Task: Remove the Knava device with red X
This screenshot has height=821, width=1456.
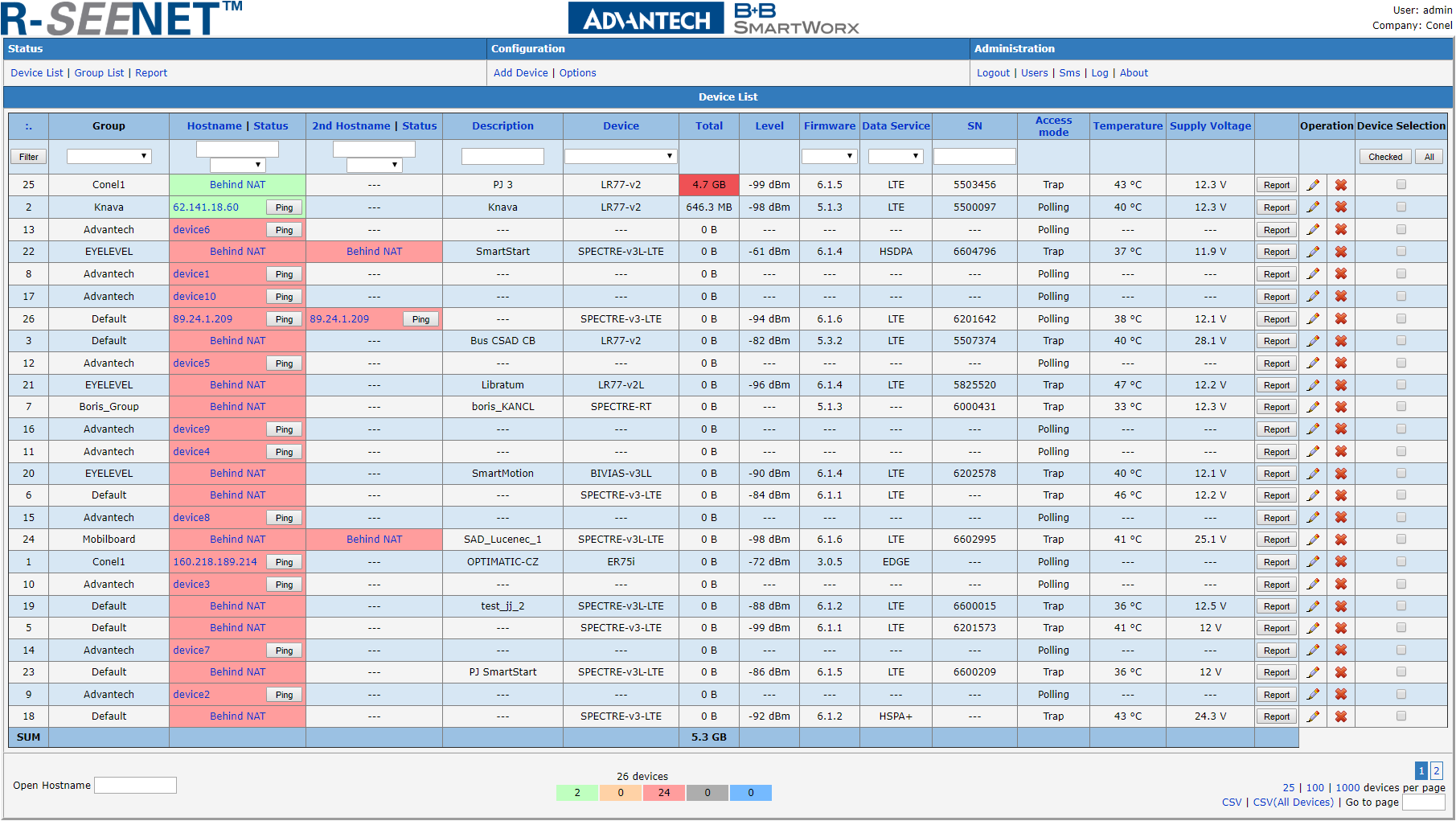Action: (1341, 207)
